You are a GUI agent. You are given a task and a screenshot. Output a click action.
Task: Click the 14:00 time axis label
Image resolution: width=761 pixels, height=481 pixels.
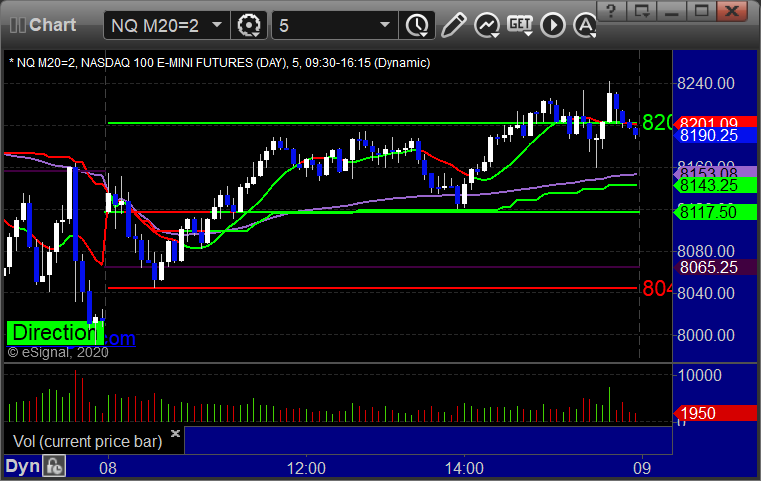click(464, 468)
